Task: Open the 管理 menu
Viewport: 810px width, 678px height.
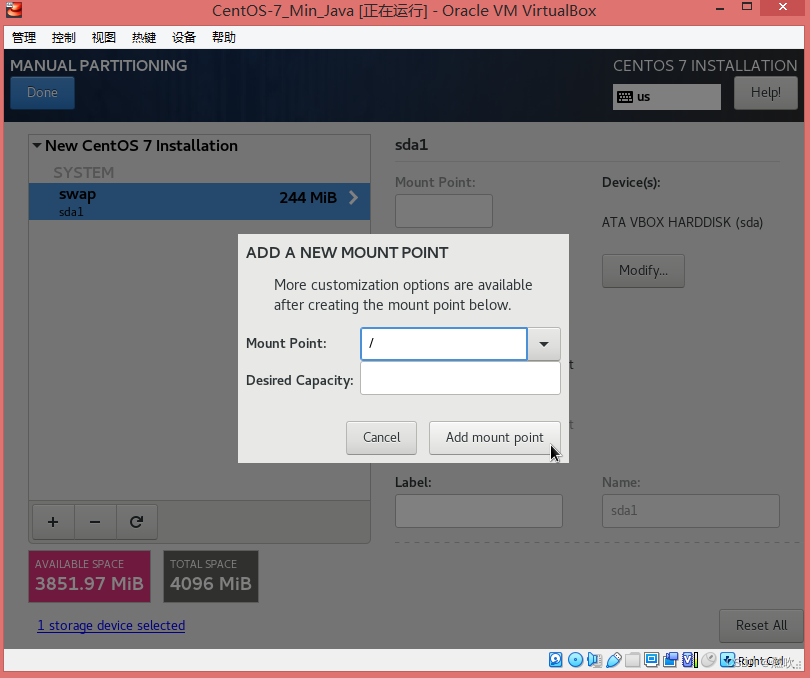Action: [24, 38]
